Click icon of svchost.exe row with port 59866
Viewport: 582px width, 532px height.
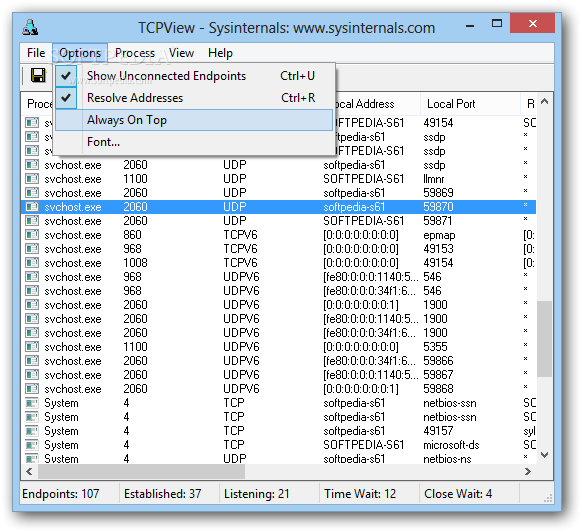click(32, 361)
